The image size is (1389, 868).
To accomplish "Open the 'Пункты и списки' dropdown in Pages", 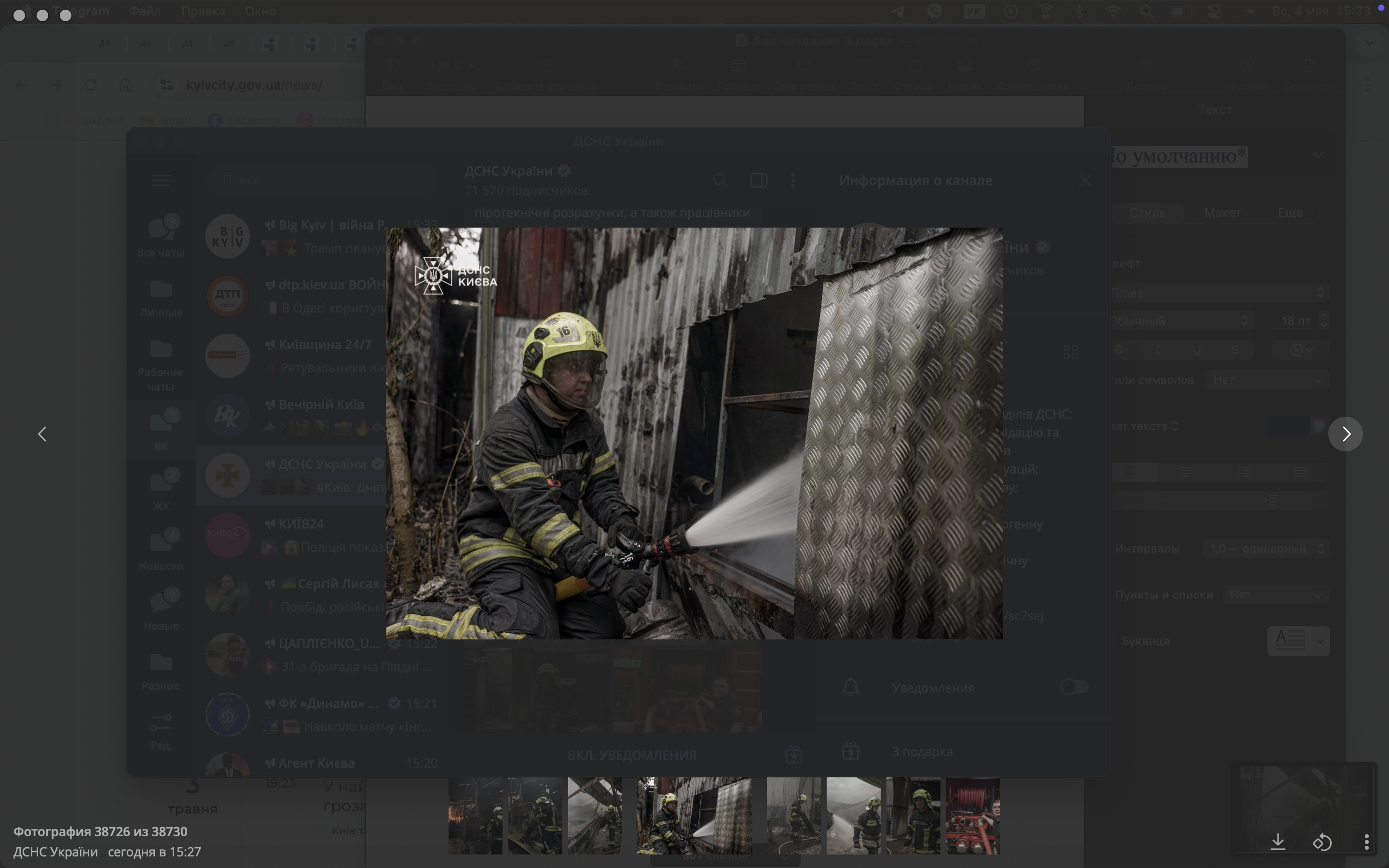I will tap(1276, 594).
